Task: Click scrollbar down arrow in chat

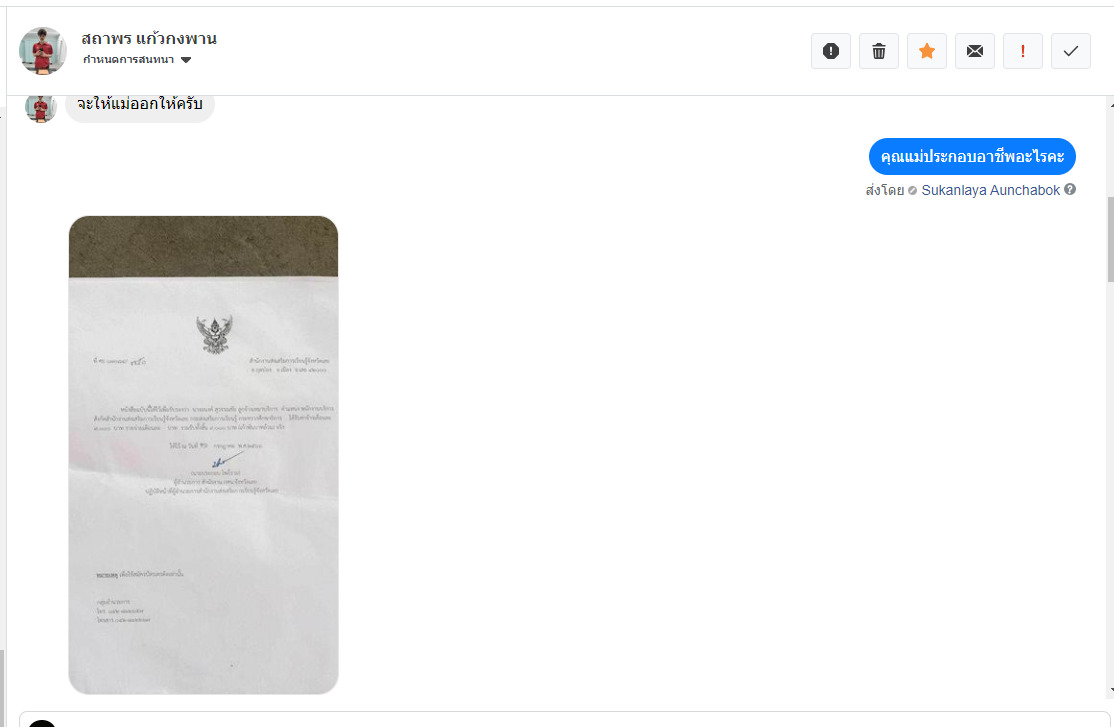Action: (1110, 690)
